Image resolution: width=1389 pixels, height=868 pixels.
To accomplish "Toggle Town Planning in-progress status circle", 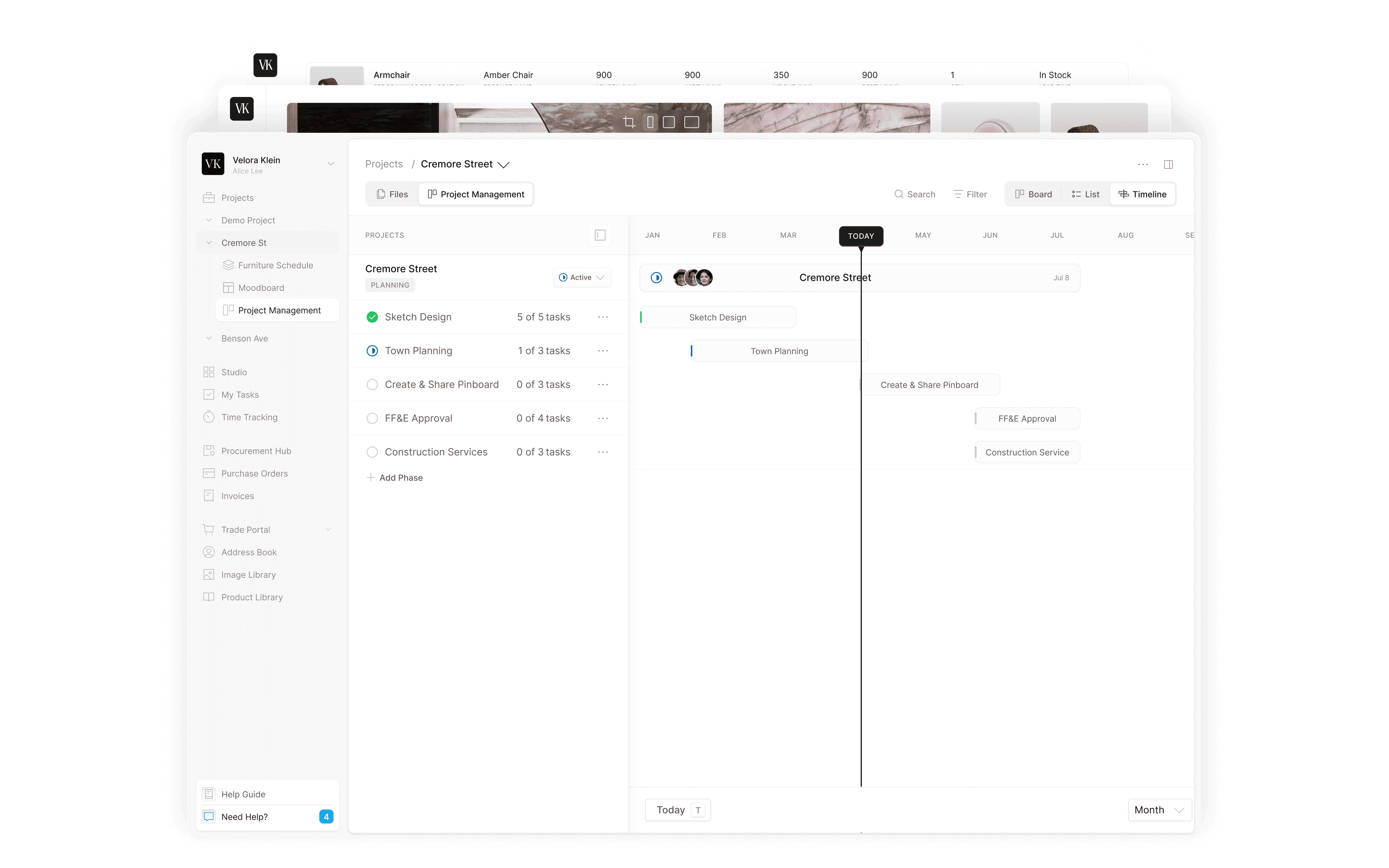I will pos(372,351).
